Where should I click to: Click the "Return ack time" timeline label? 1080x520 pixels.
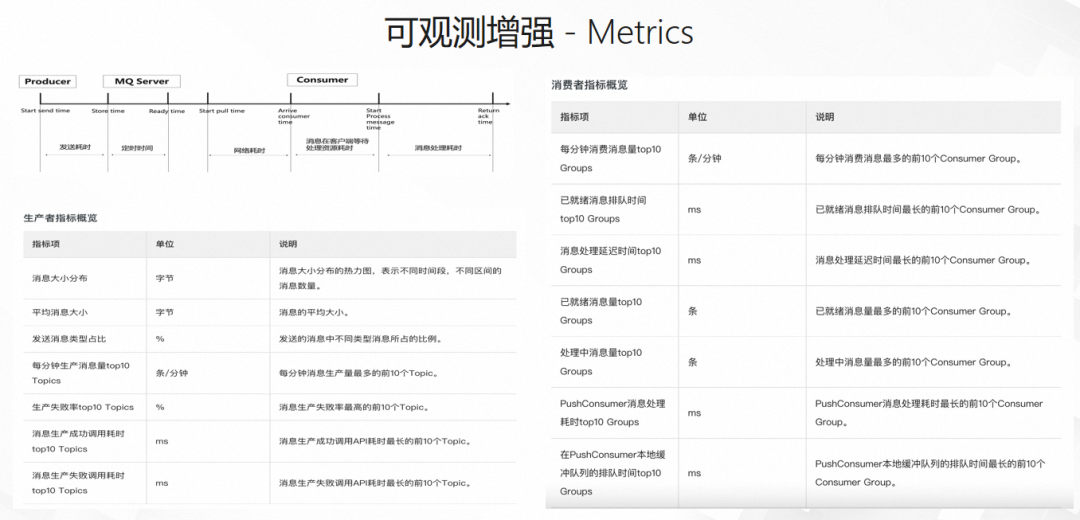(x=488, y=116)
